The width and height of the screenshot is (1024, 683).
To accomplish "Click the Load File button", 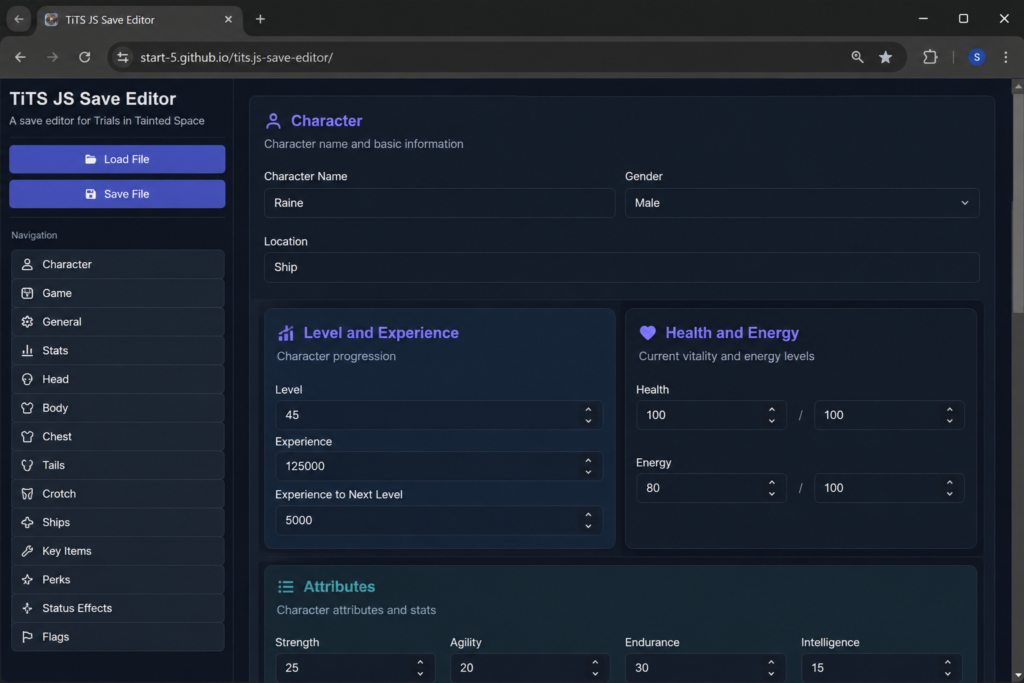I will pos(117,159).
